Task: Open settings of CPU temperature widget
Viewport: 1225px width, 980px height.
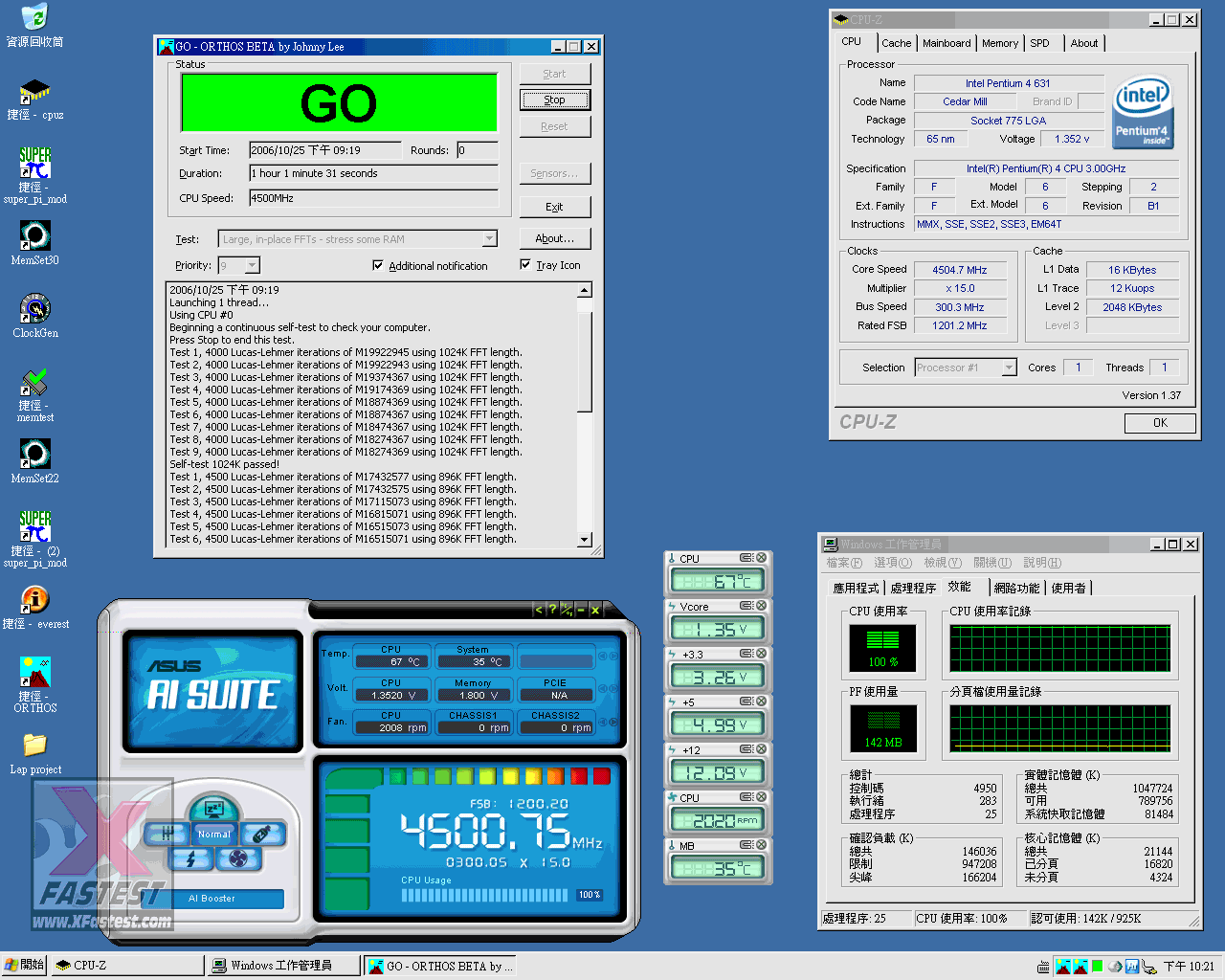Action: pos(746,558)
